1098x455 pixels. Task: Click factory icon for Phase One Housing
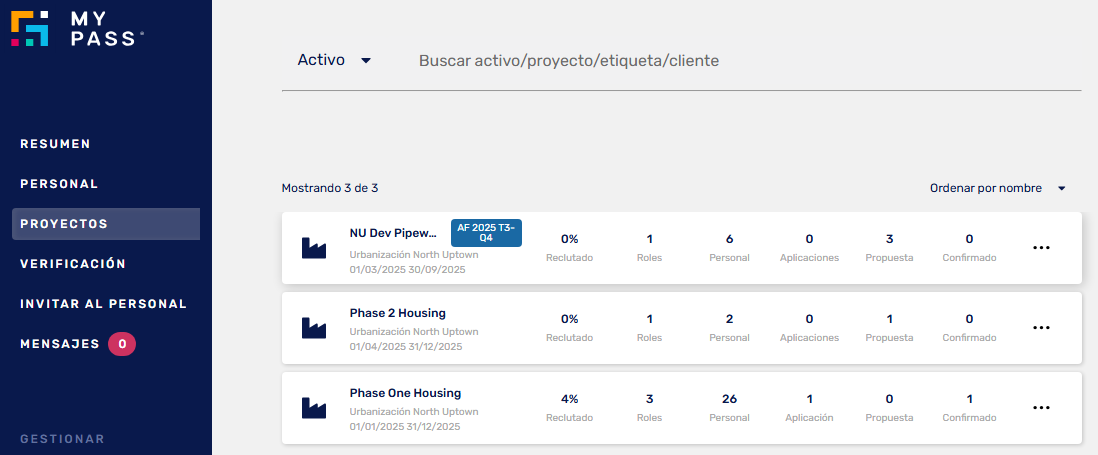coord(314,408)
